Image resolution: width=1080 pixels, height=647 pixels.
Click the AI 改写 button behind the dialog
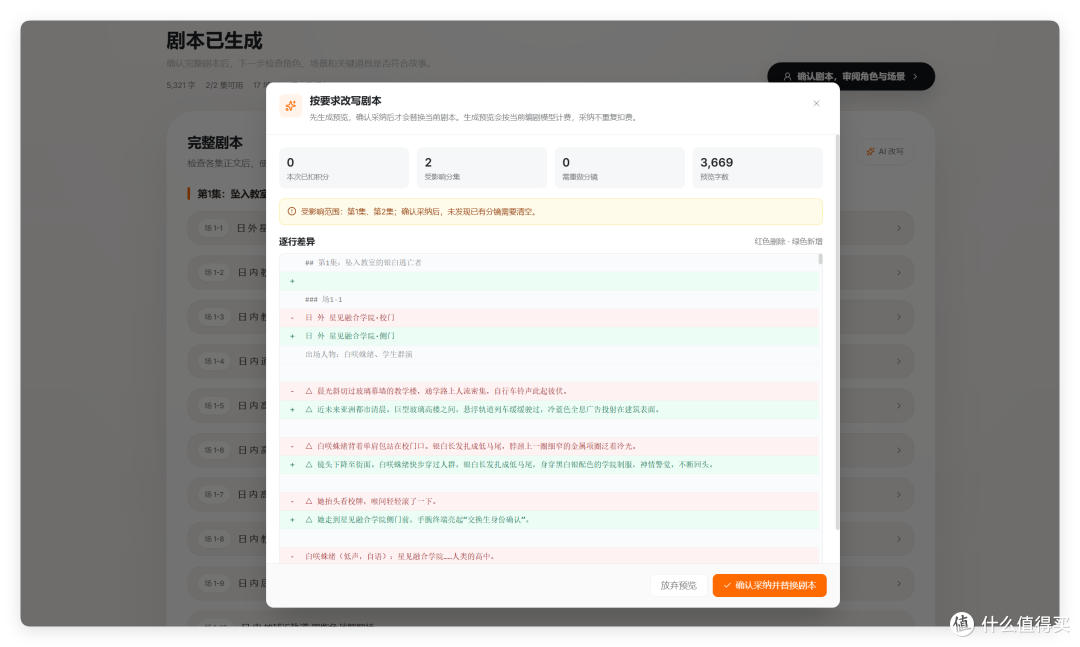click(885, 152)
